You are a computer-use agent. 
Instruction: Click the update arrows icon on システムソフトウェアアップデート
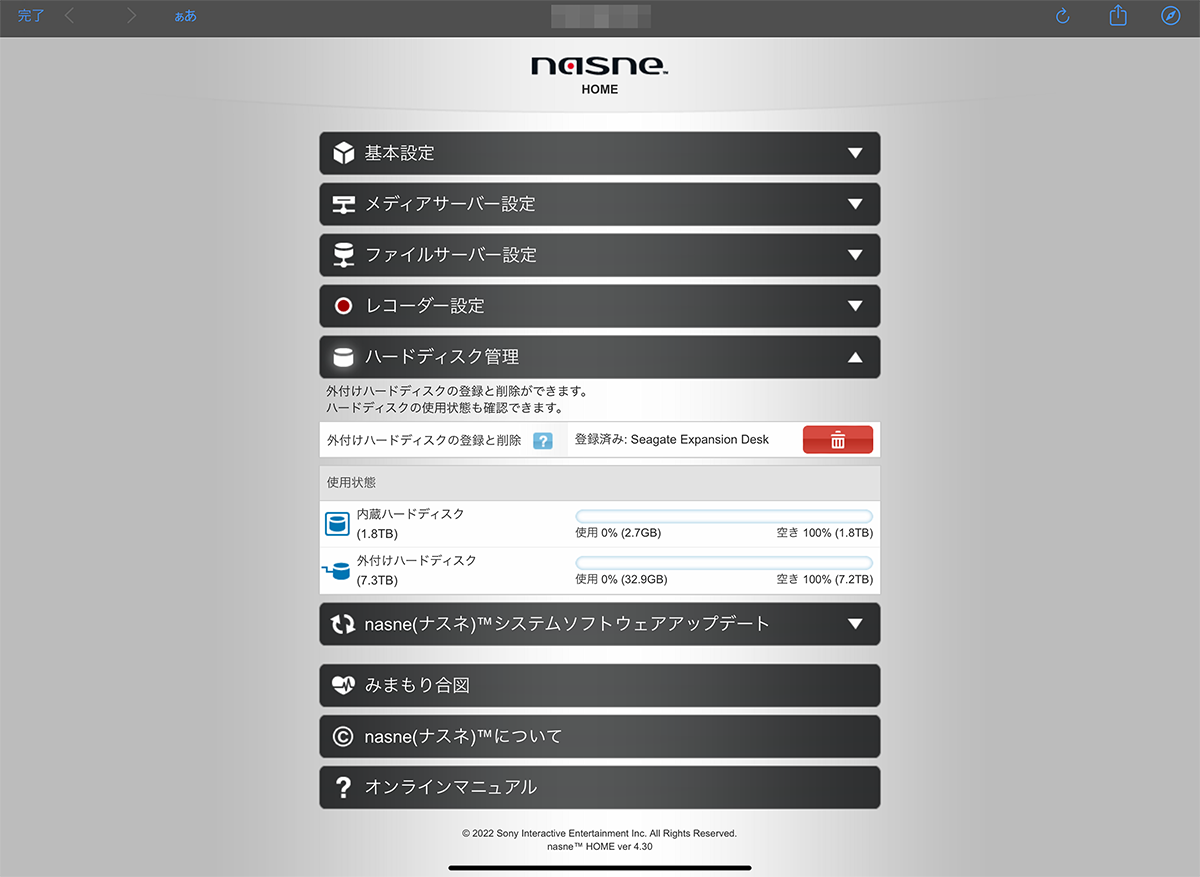pyautogui.click(x=344, y=623)
